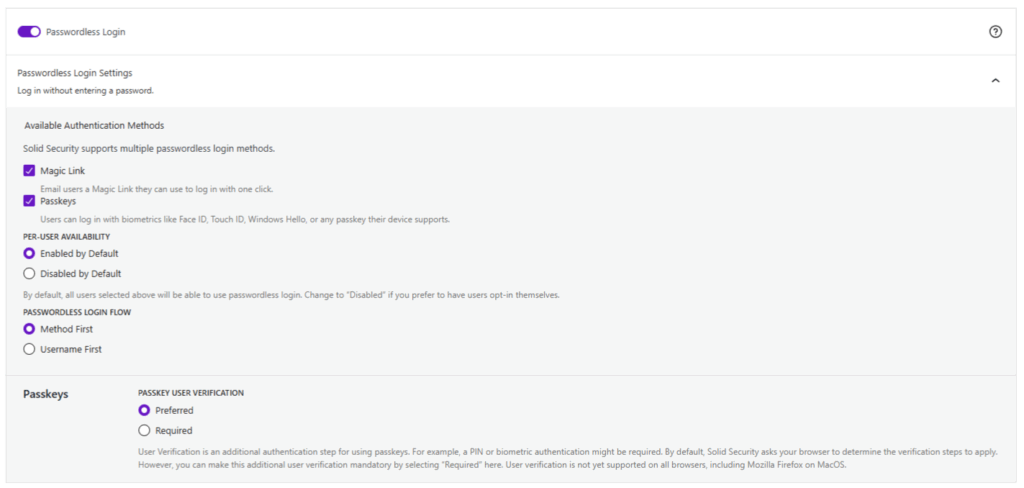The width and height of the screenshot is (1024, 488).
Task: Click the Passwordless Login label beside the switch
Action: 85,32
